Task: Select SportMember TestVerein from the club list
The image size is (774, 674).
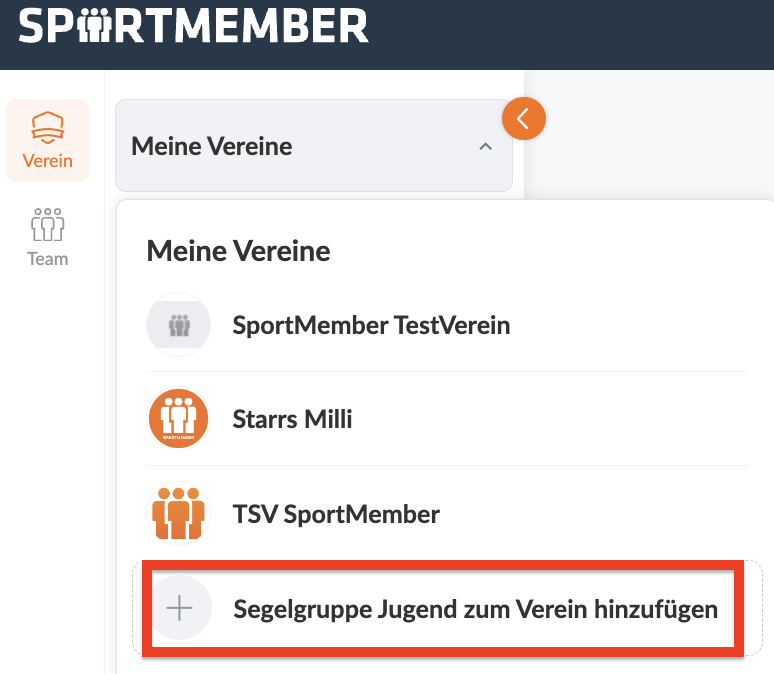Action: [371, 325]
